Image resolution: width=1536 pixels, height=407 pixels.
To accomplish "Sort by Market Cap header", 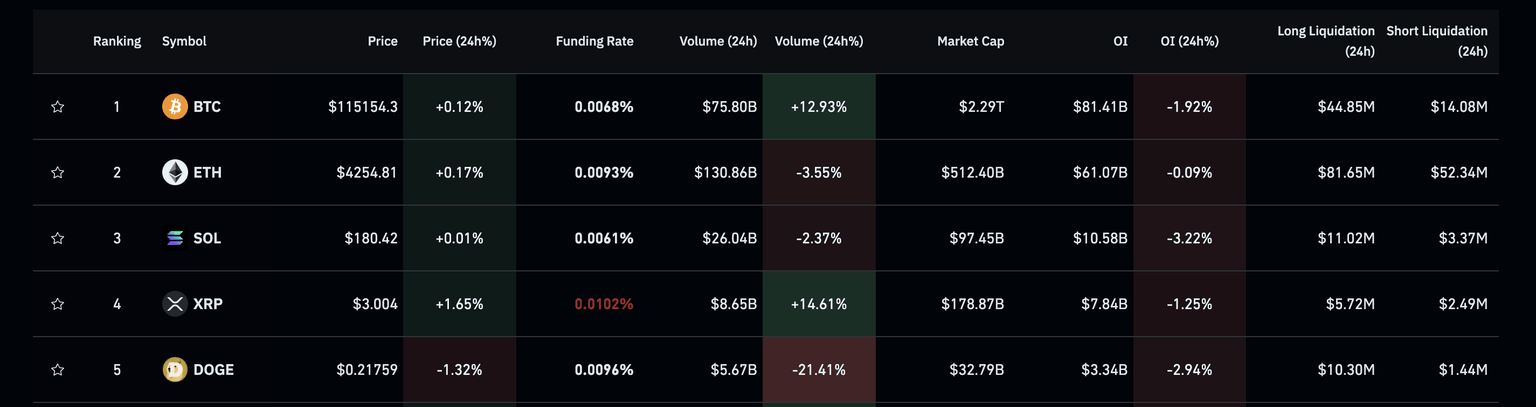I will click(x=970, y=41).
